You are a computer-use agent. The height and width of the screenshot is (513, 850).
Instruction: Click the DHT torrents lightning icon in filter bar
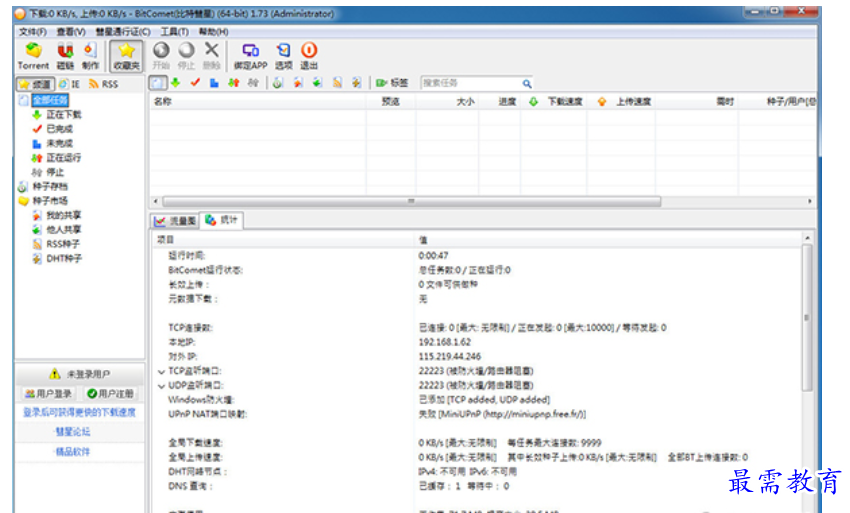356,83
